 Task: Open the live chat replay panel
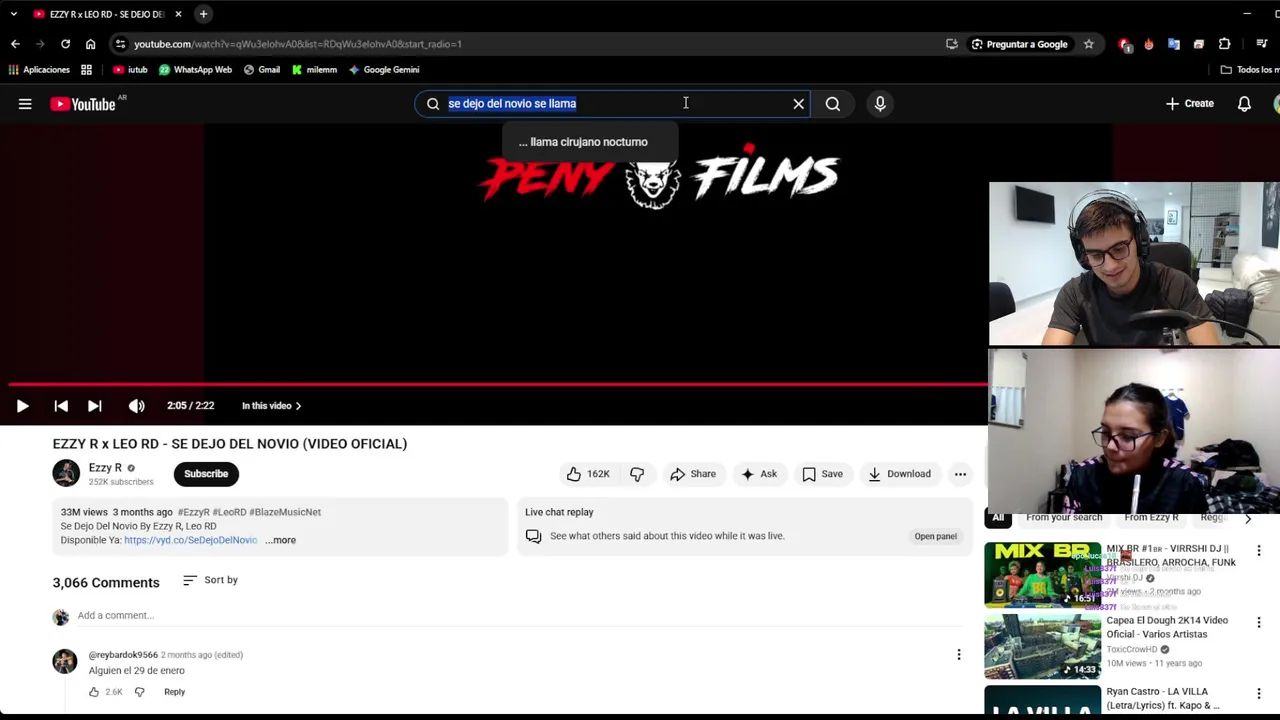pos(935,536)
